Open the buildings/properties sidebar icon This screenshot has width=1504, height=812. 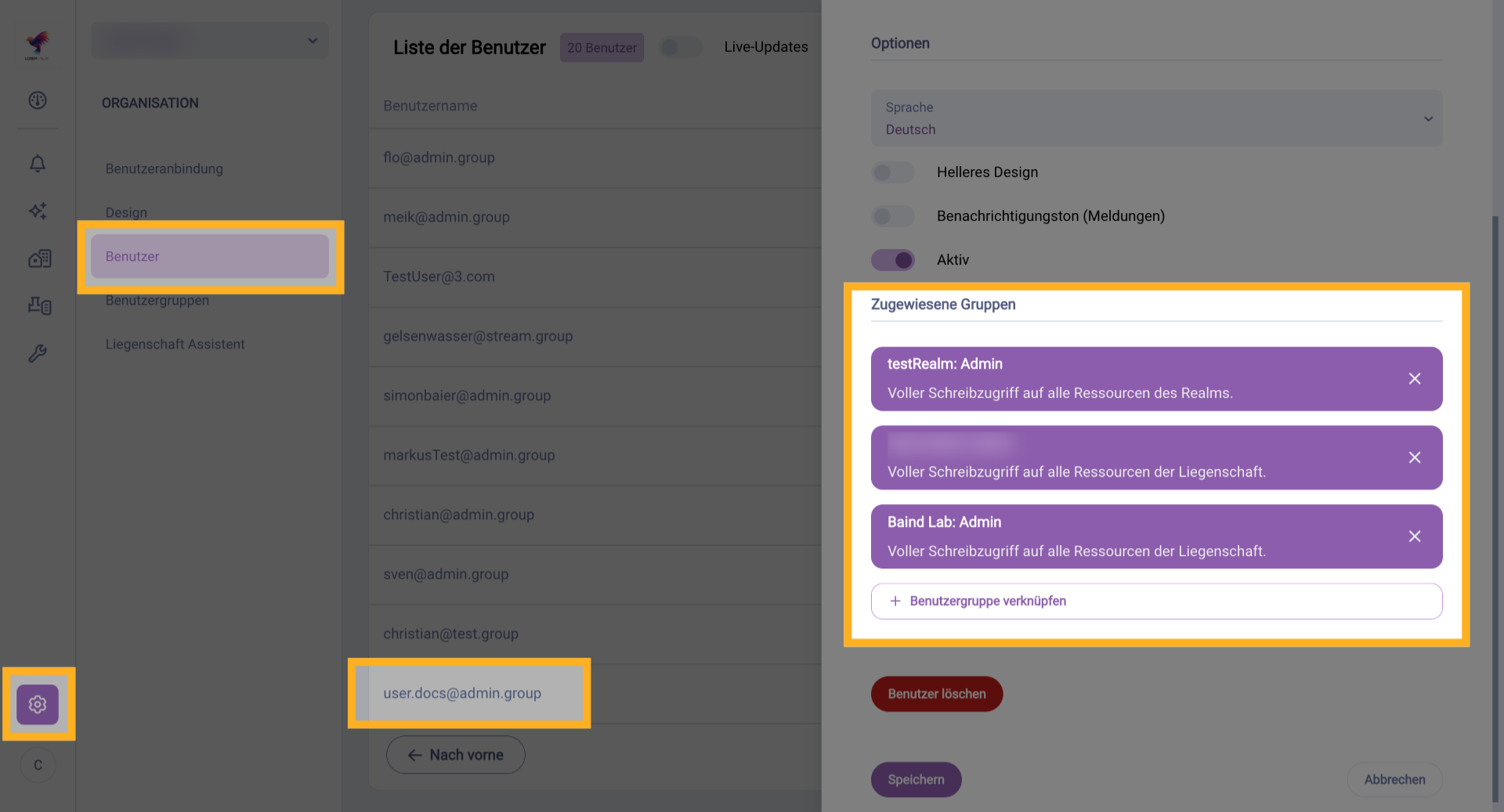pos(39,258)
